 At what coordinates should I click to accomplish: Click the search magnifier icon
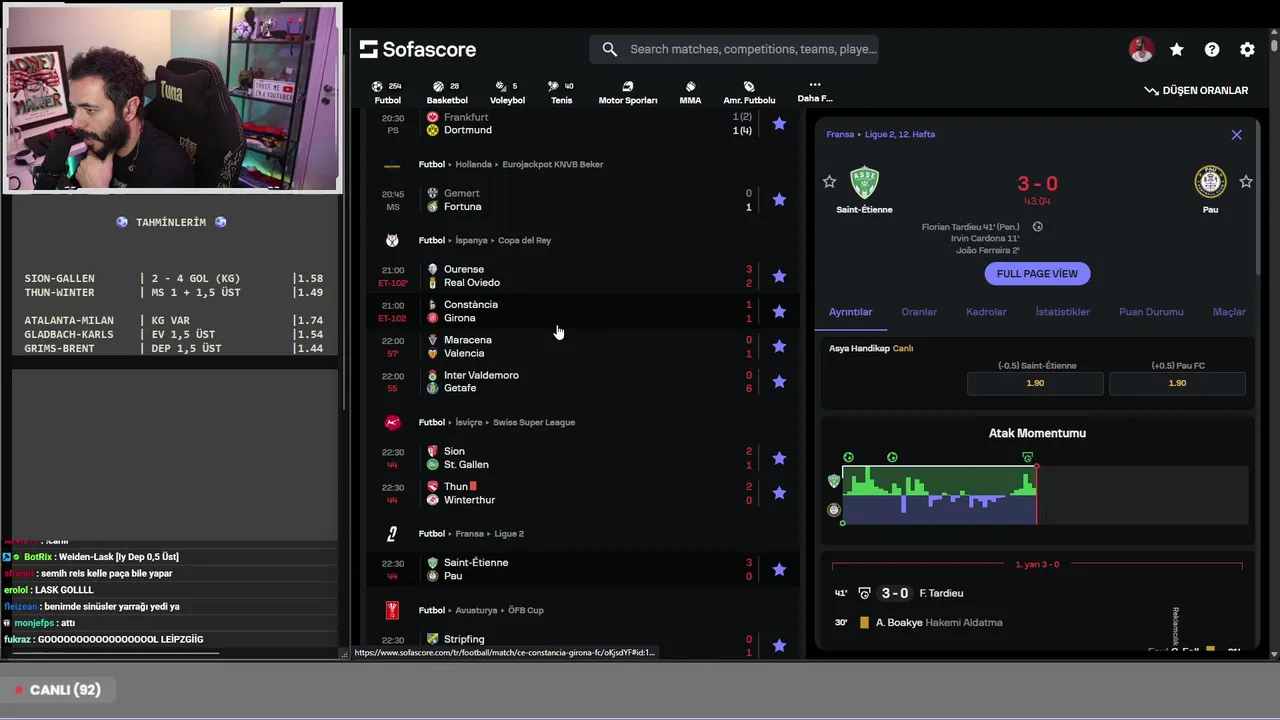(610, 49)
